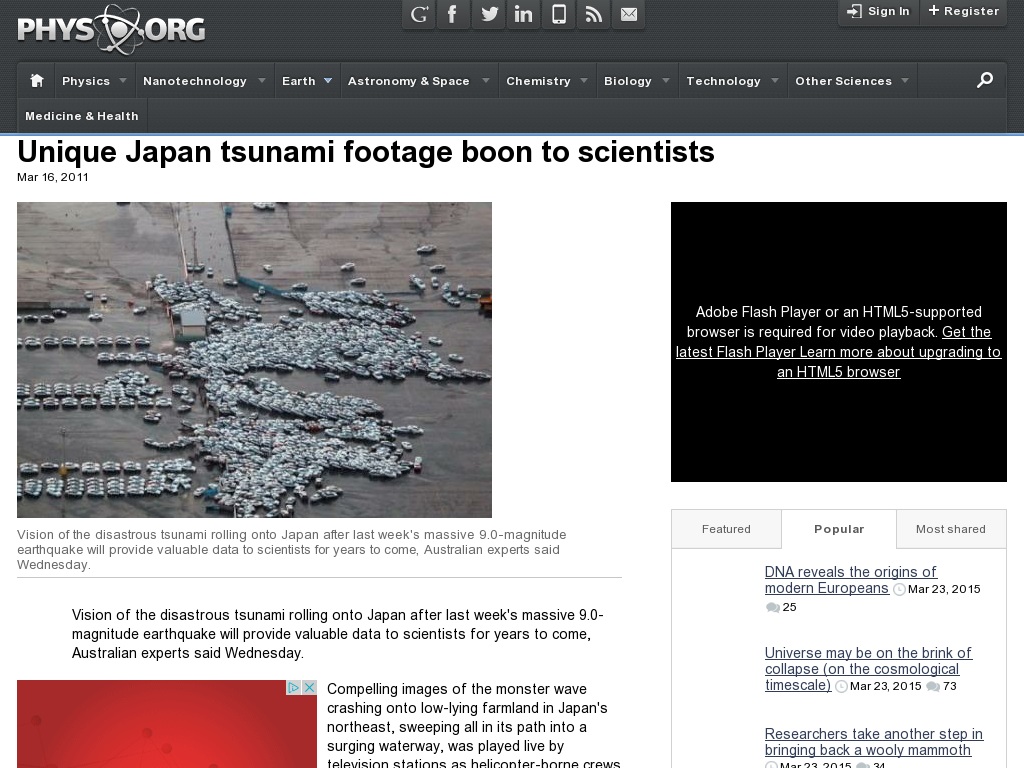
Task: Open the Nanotechnology menu
Action: tap(195, 81)
